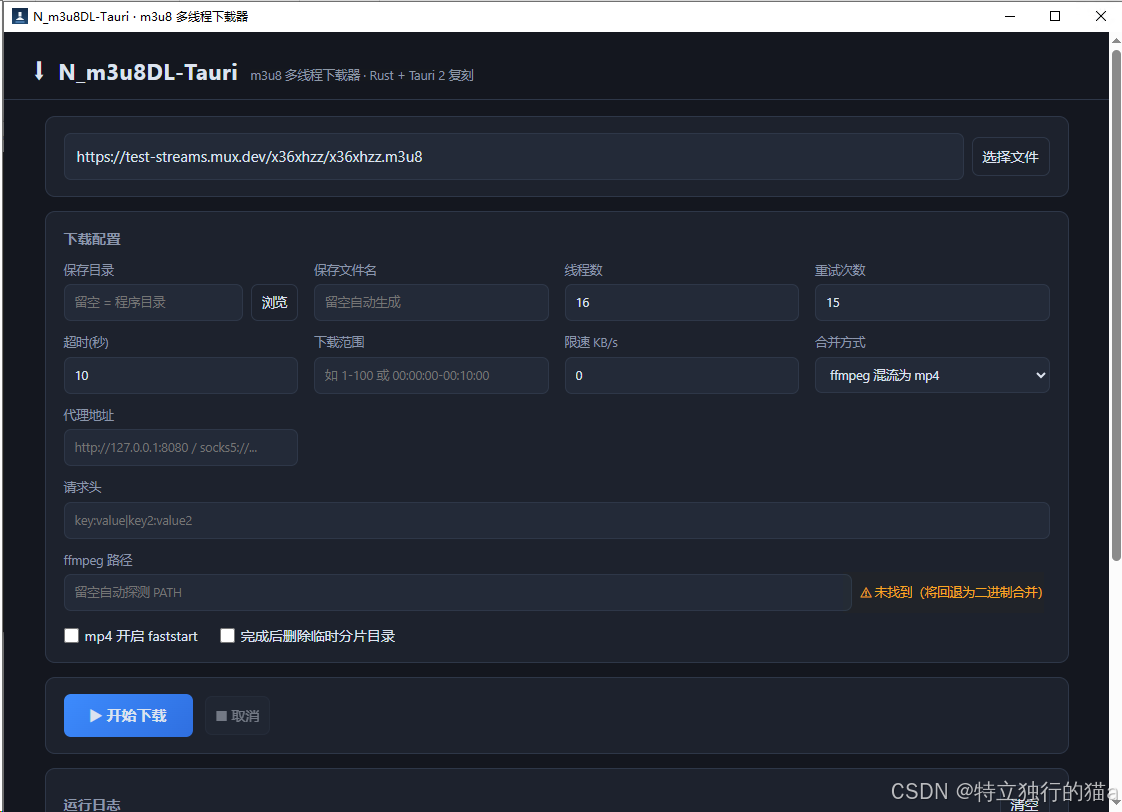
Task: Click the 运行日志 heading
Action: coord(92,805)
